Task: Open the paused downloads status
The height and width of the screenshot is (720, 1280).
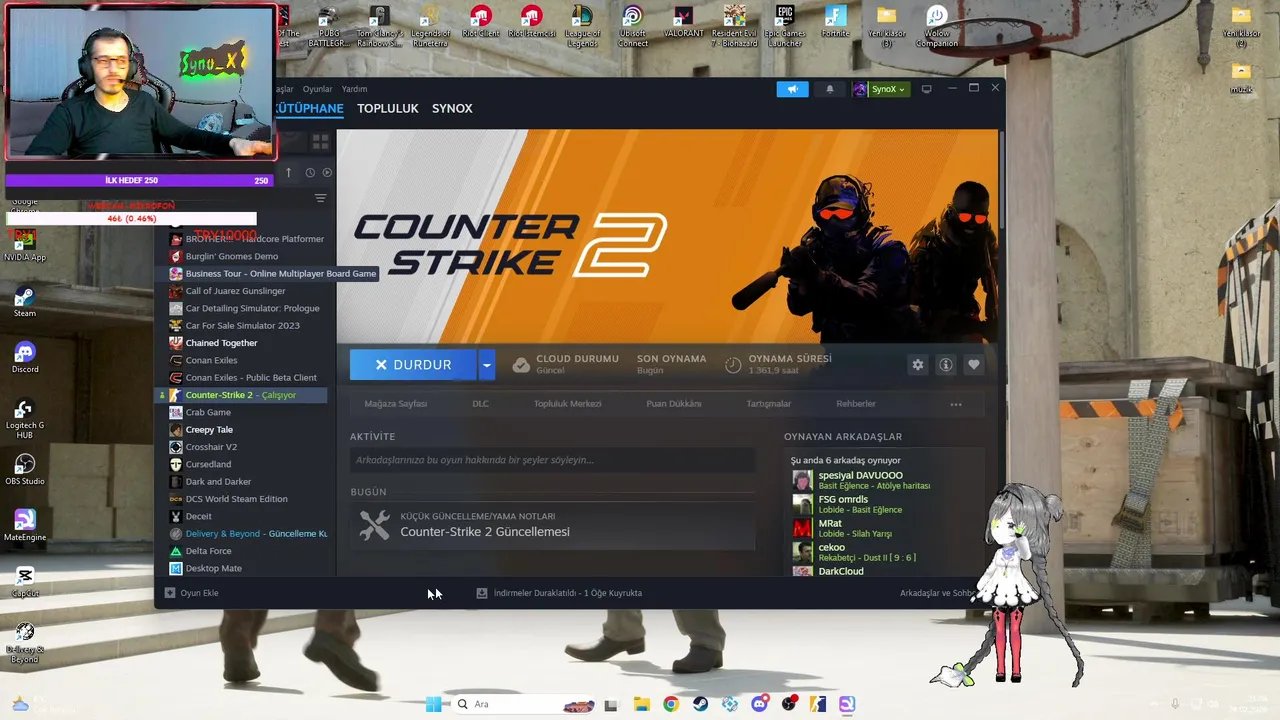Action: coord(559,593)
